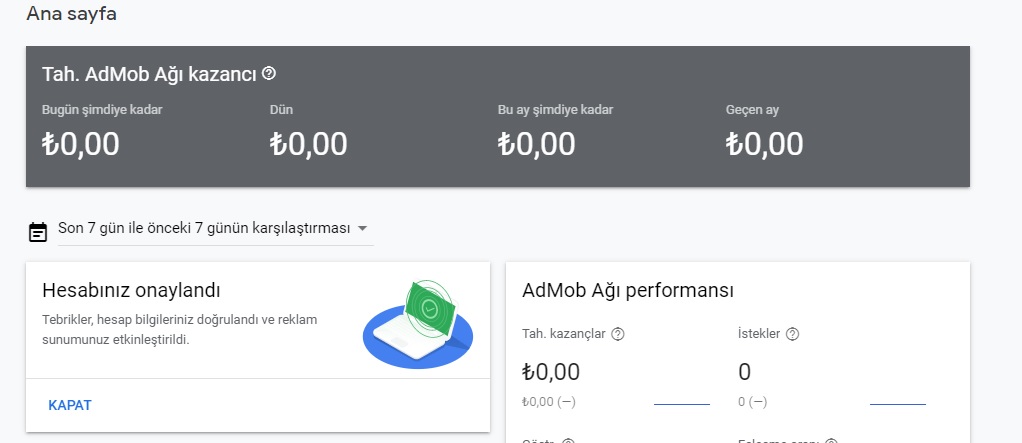Click the AdMob Ağı performansı heading
The width and height of the screenshot is (1022, 443).
[628, 291]
